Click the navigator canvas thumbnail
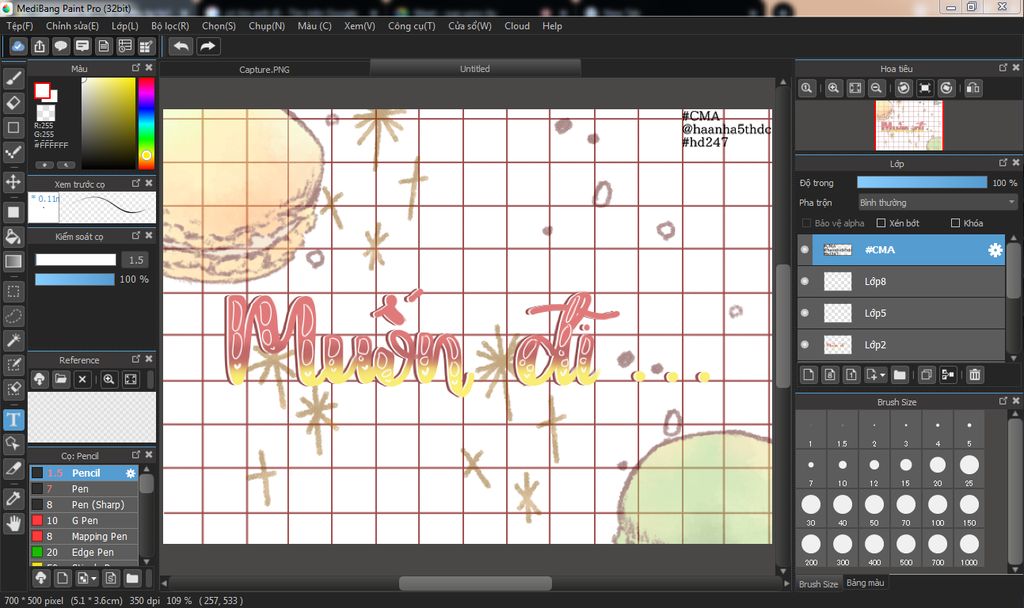 click(908, 125)
